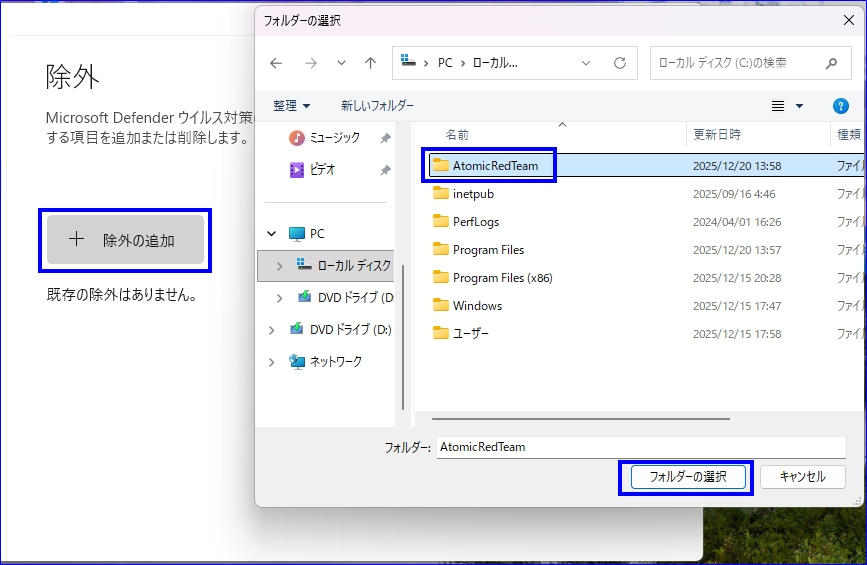
Task: Expand the ローカル ディスク tree node
Action: (280, 266)
